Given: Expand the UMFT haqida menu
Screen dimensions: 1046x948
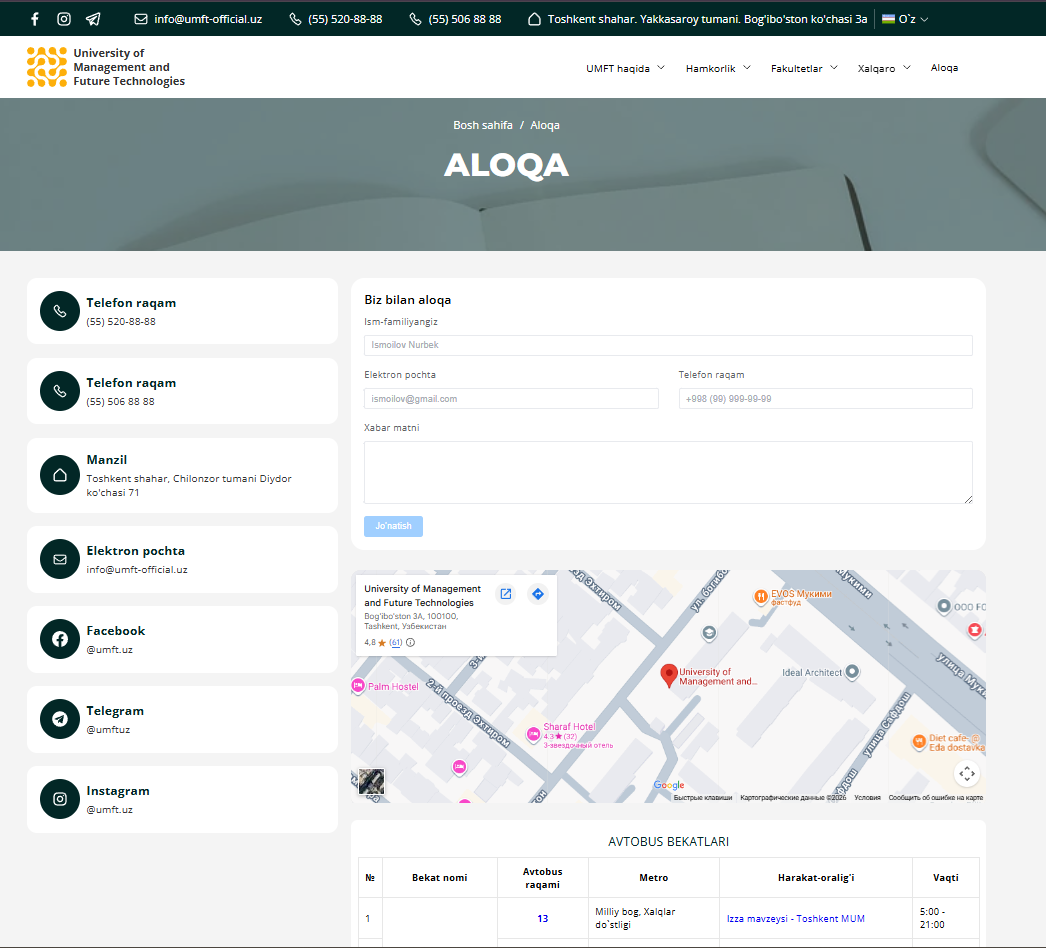Looking at the screenshot, I should pyautogui.click(x=625, y=68).
